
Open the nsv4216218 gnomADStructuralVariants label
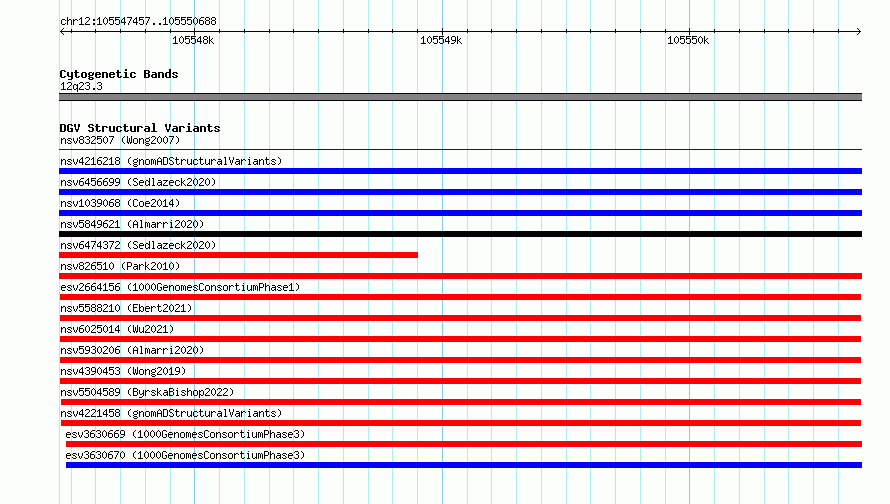coord(171,161)
